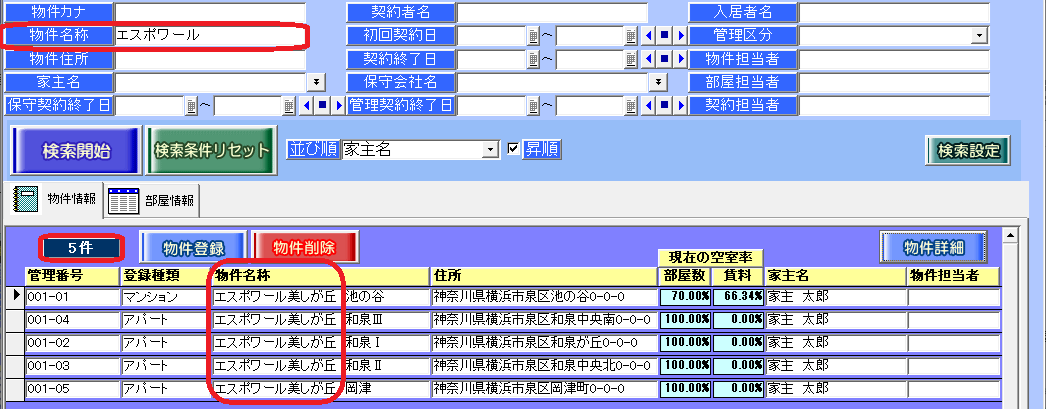The width and height of the screenshot is (1046, 409).
Task: Switch to the 部屋情報 tab
Action: (x=168, y=200)
